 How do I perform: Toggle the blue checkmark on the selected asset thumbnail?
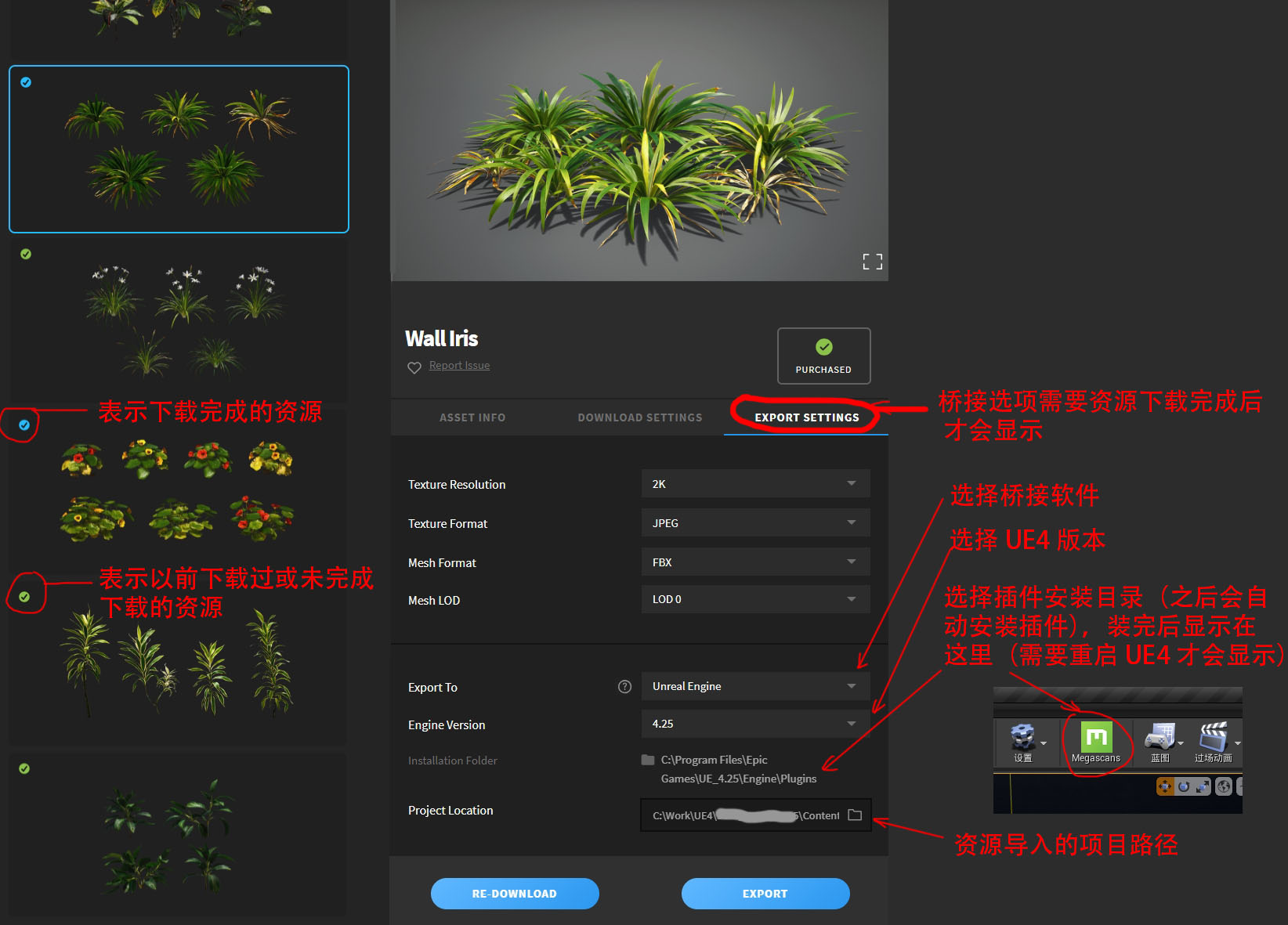click(x=25, y=82)
